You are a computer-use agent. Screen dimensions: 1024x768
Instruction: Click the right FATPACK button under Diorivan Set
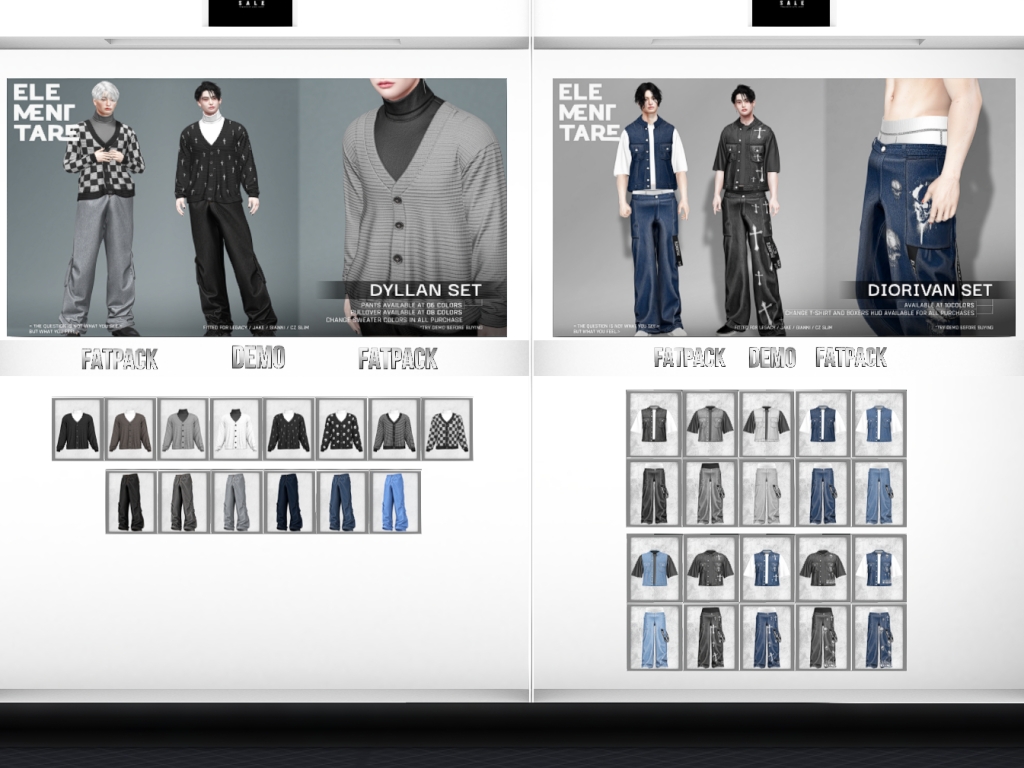[851, 358]
